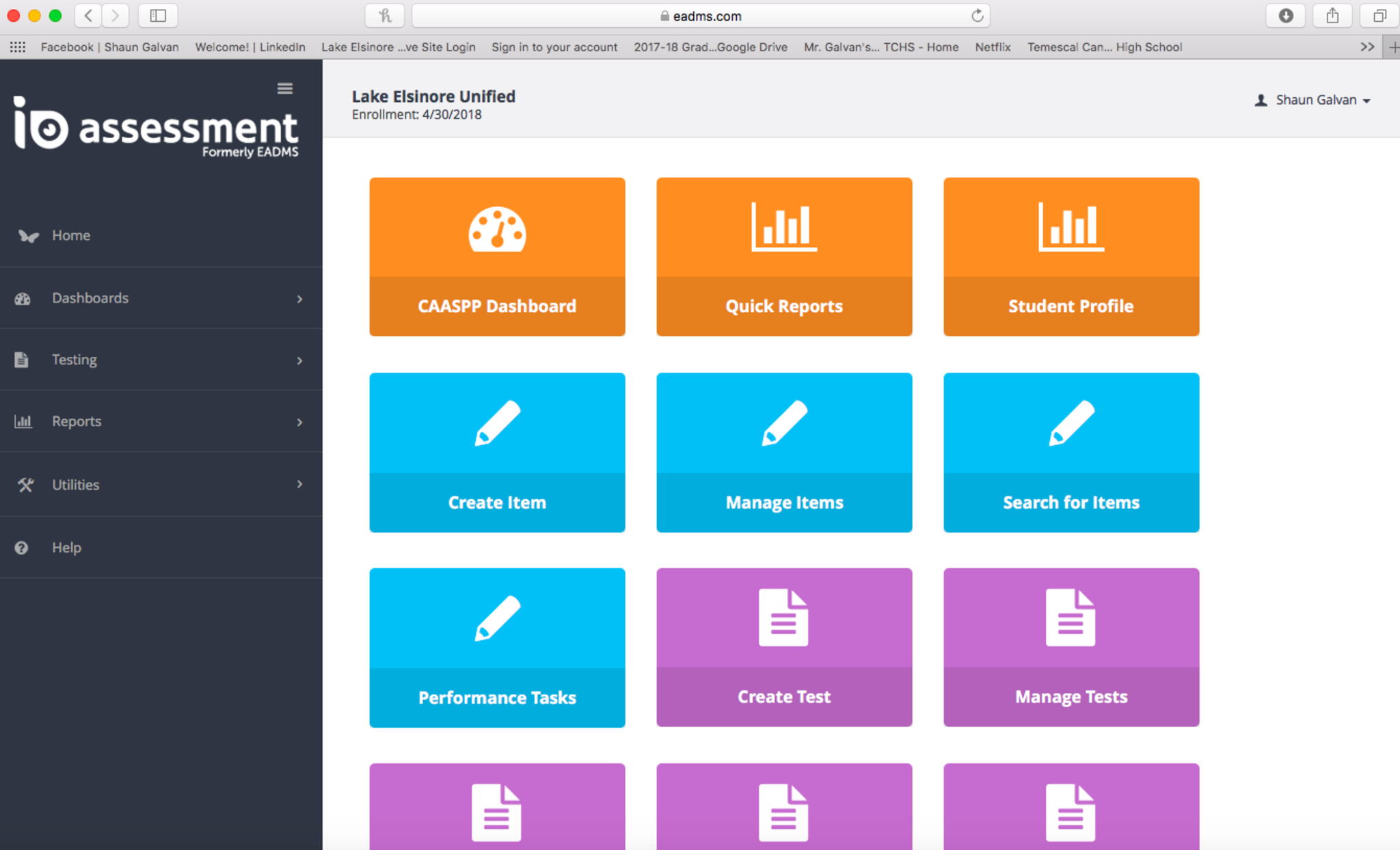Click the Temescal Can... High School bookmark
Viewport: 1400px width, 850px height.
[x=1104, y=47]
